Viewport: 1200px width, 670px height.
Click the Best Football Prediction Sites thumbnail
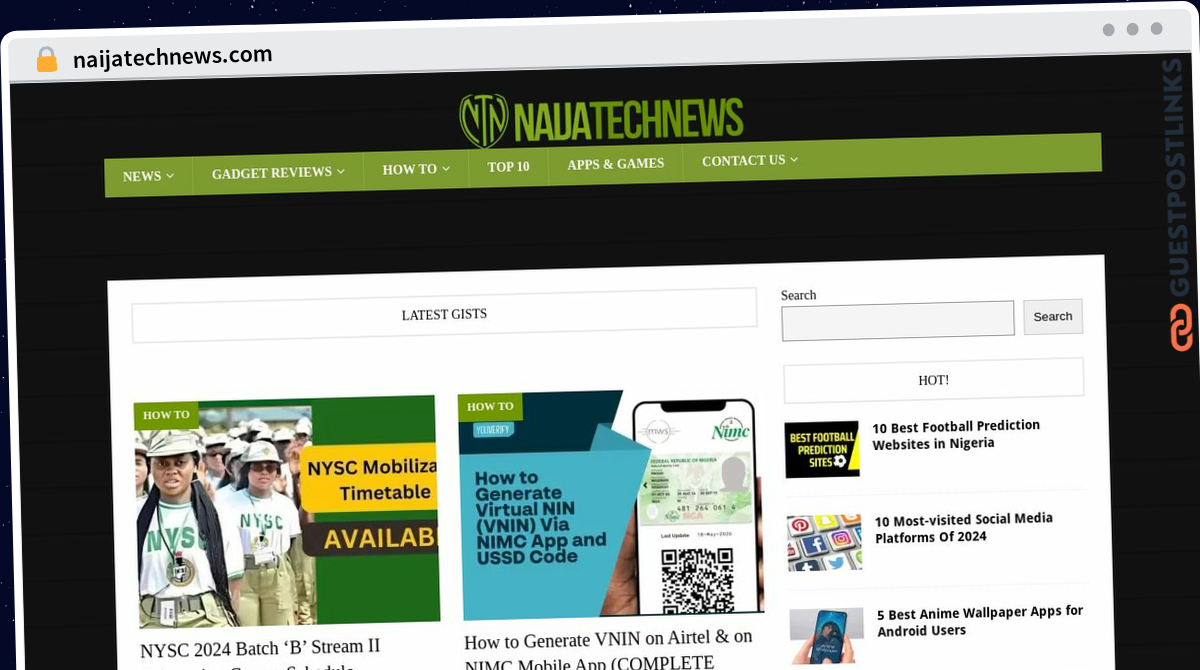click(822, 449)
